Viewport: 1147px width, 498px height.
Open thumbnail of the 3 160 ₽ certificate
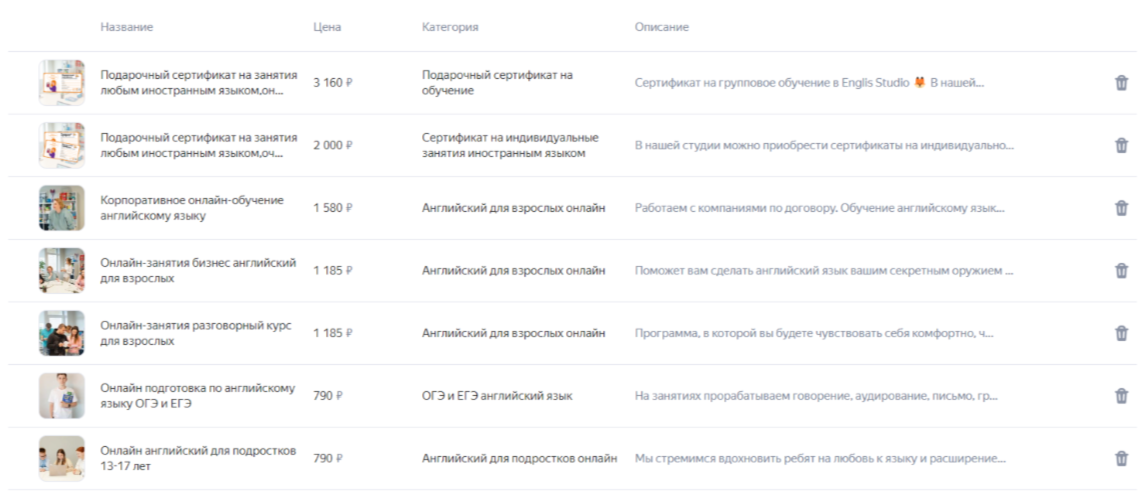point(61,83)
